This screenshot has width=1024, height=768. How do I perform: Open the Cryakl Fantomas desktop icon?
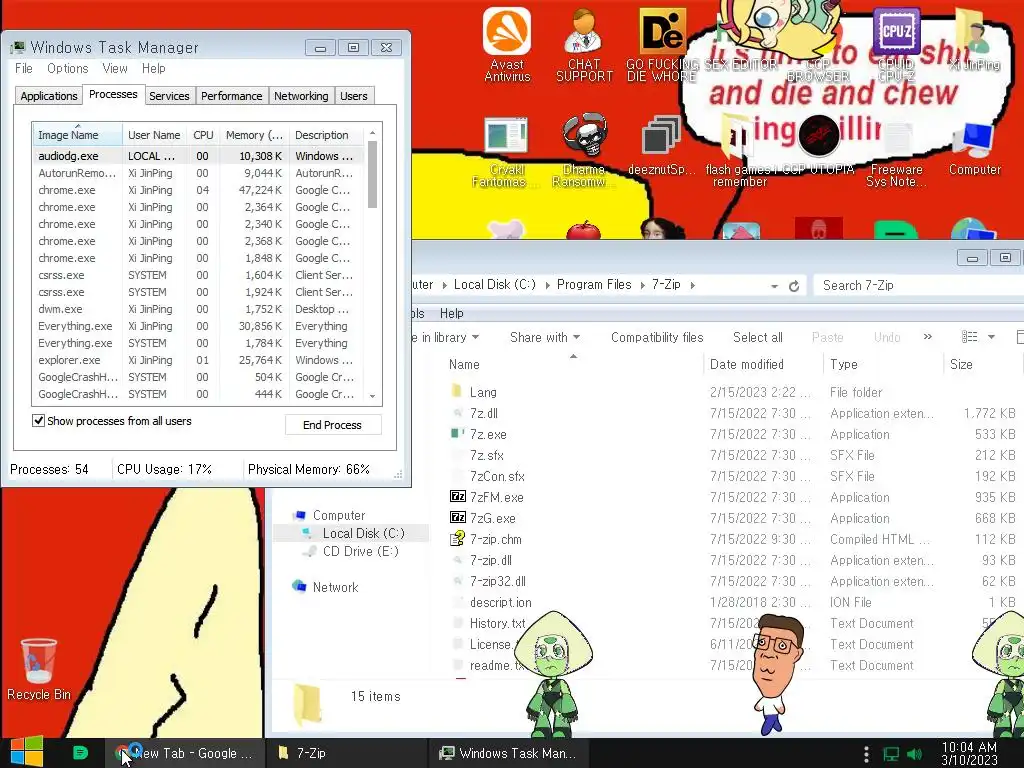tap(506, 150)
